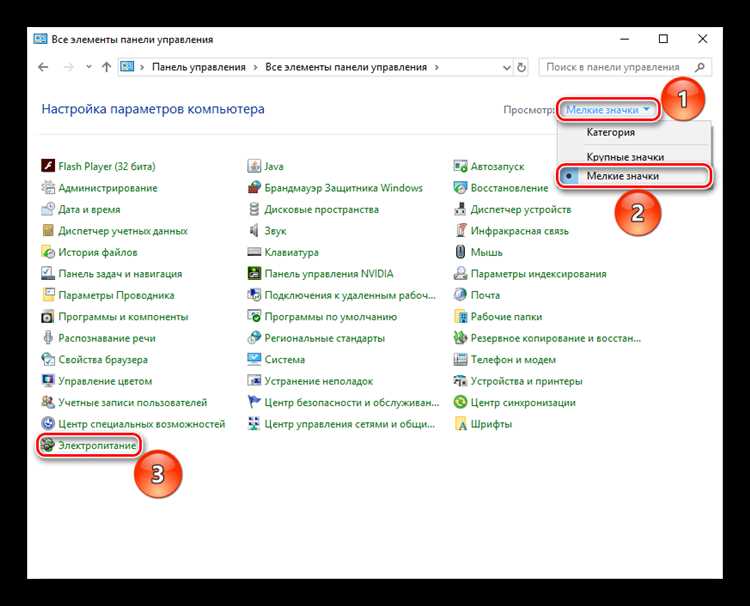Open the Рабочие папки link

tap(506, 317)
